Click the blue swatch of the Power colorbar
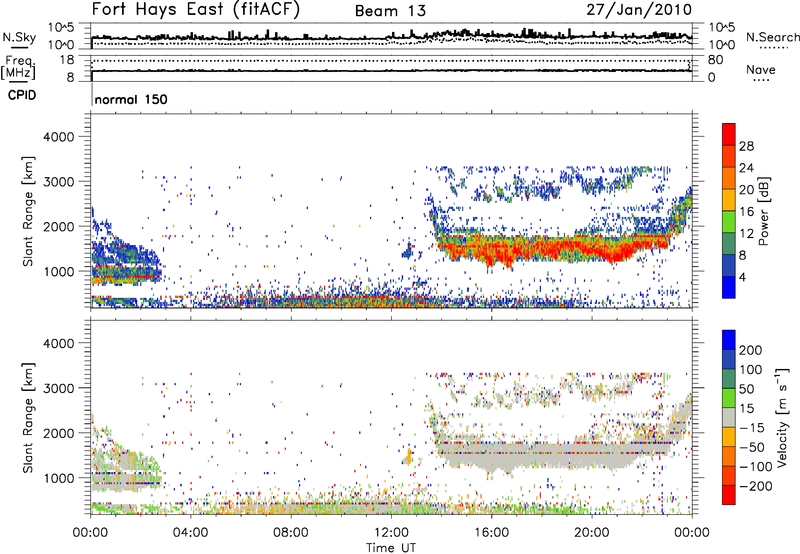Viewport: 800px width, 554px height. pyautogui.click(x=729, y=287)
